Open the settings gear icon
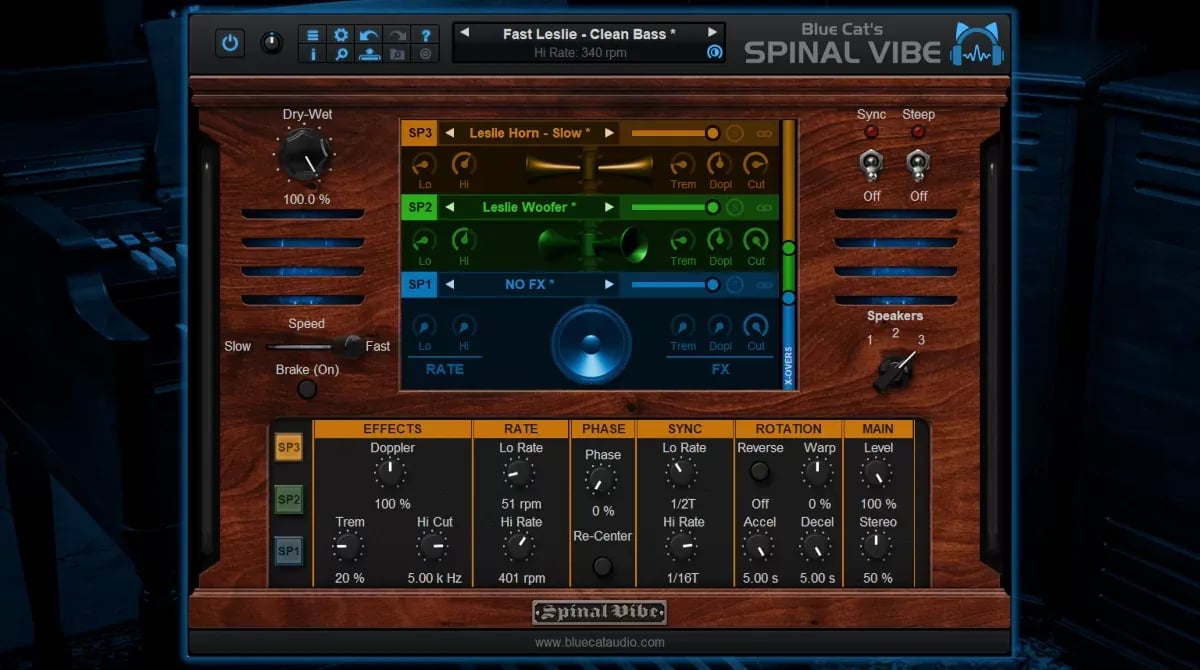Screen dimensions: 1200x670 point(341,34)
